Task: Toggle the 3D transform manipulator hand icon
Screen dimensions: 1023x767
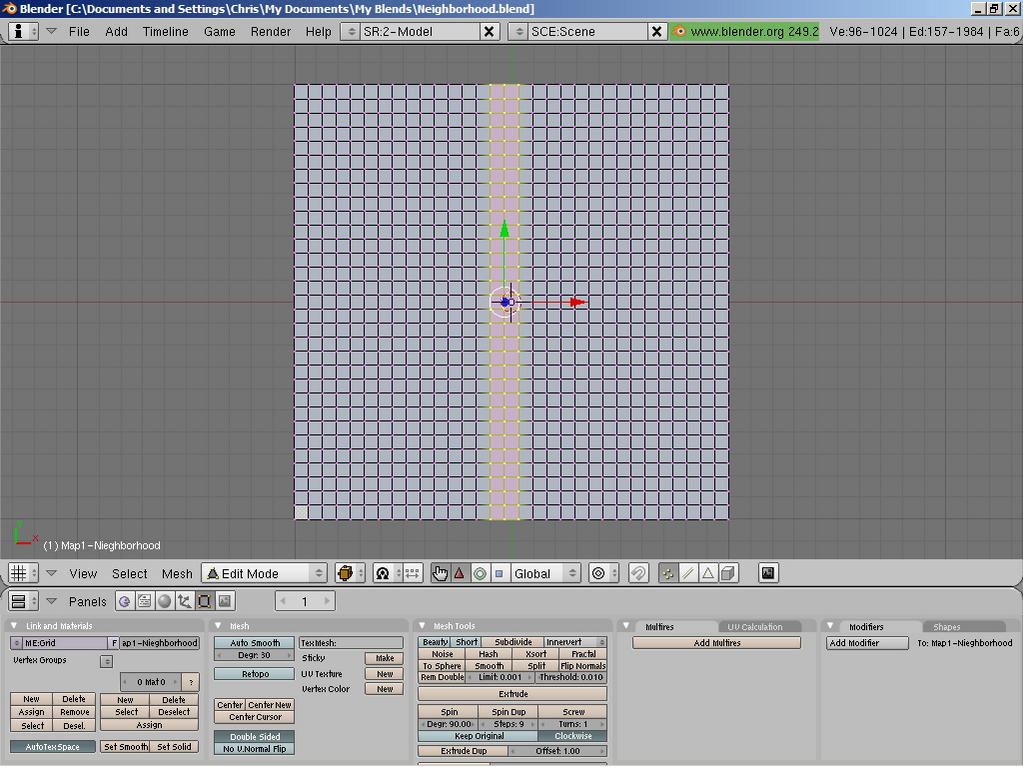Action: click(440, 573)
